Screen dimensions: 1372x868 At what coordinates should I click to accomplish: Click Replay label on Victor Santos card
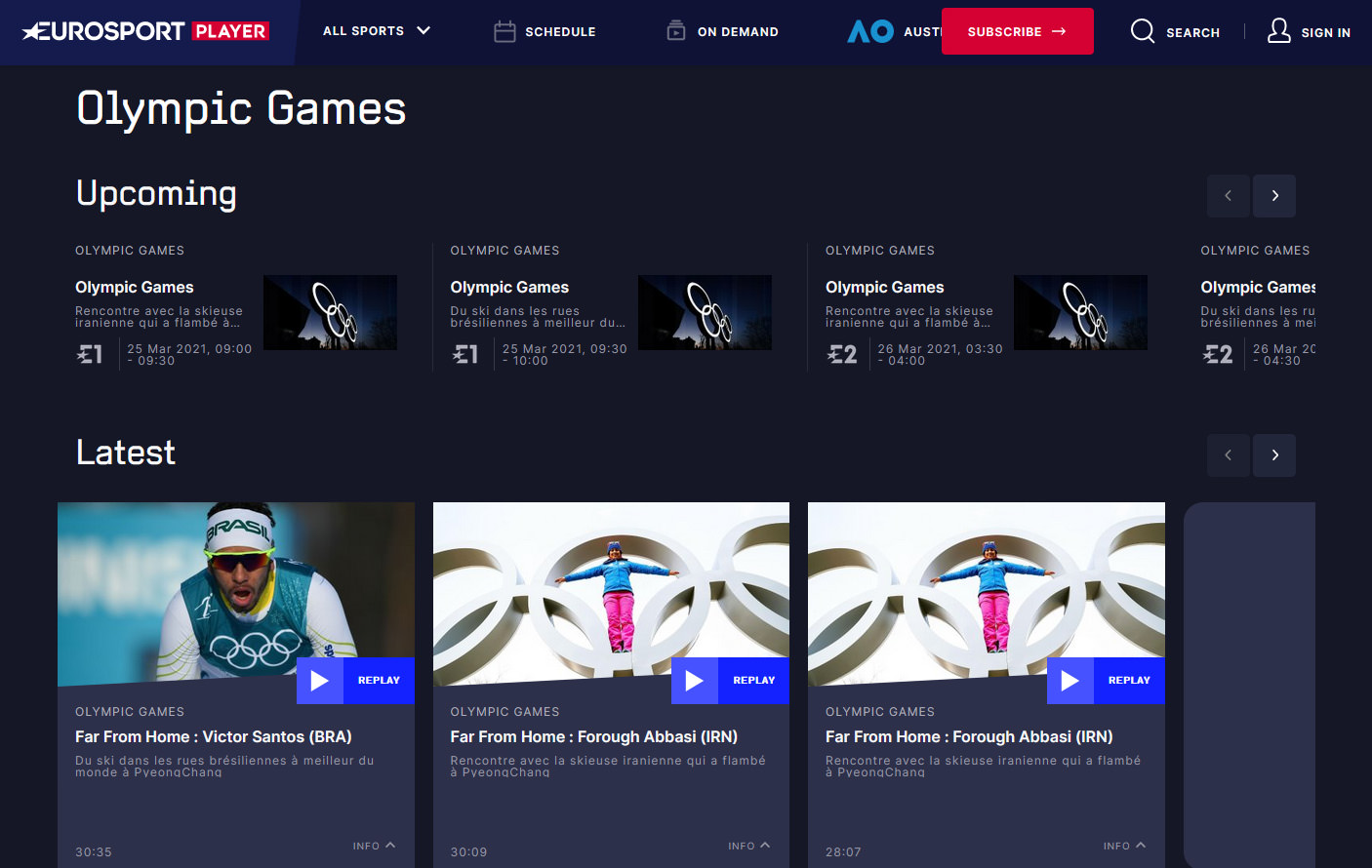pyautogui.click(x=379, y=681)
